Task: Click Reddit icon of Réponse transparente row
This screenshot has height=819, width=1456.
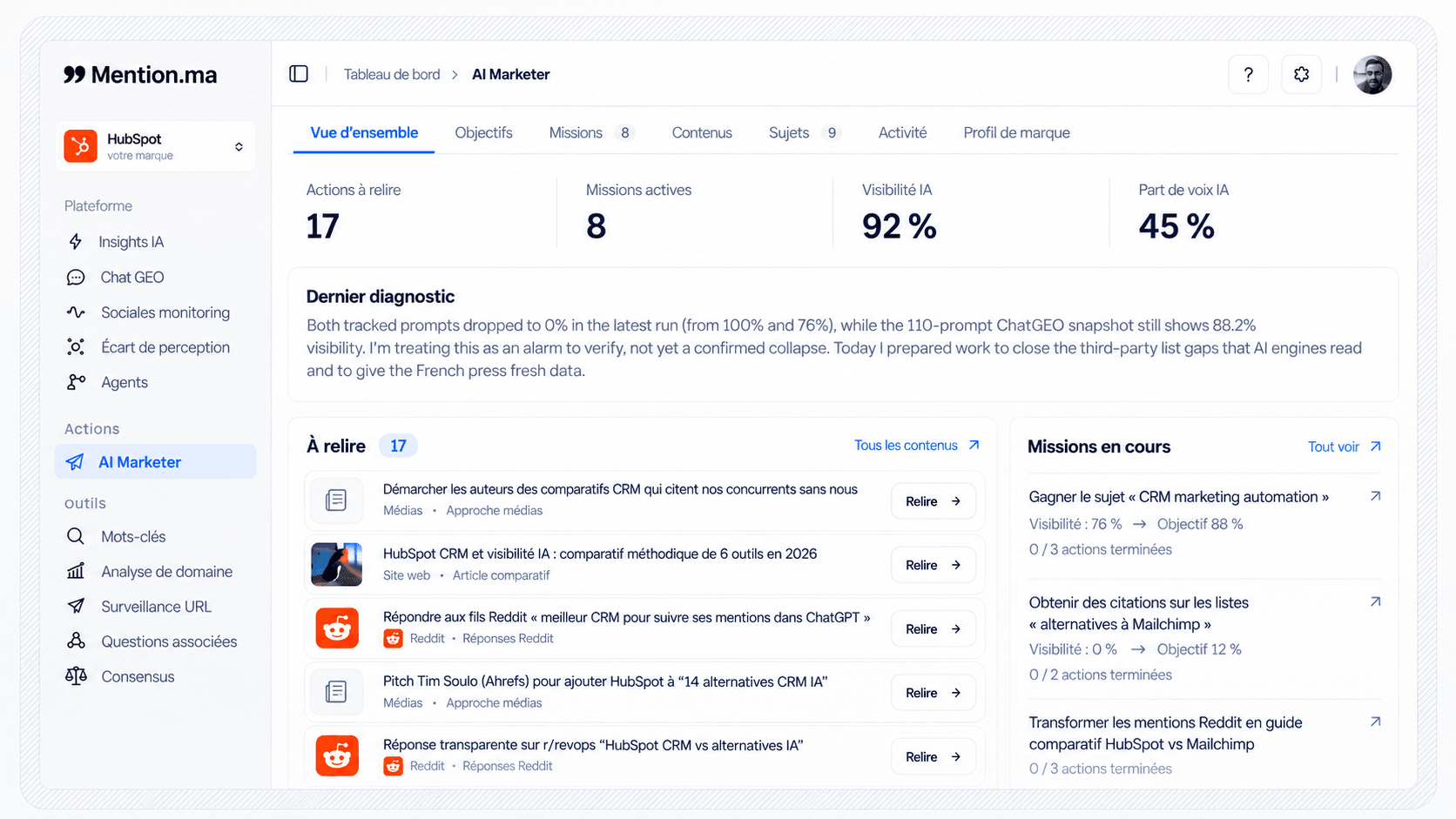Action: (336, 756)
